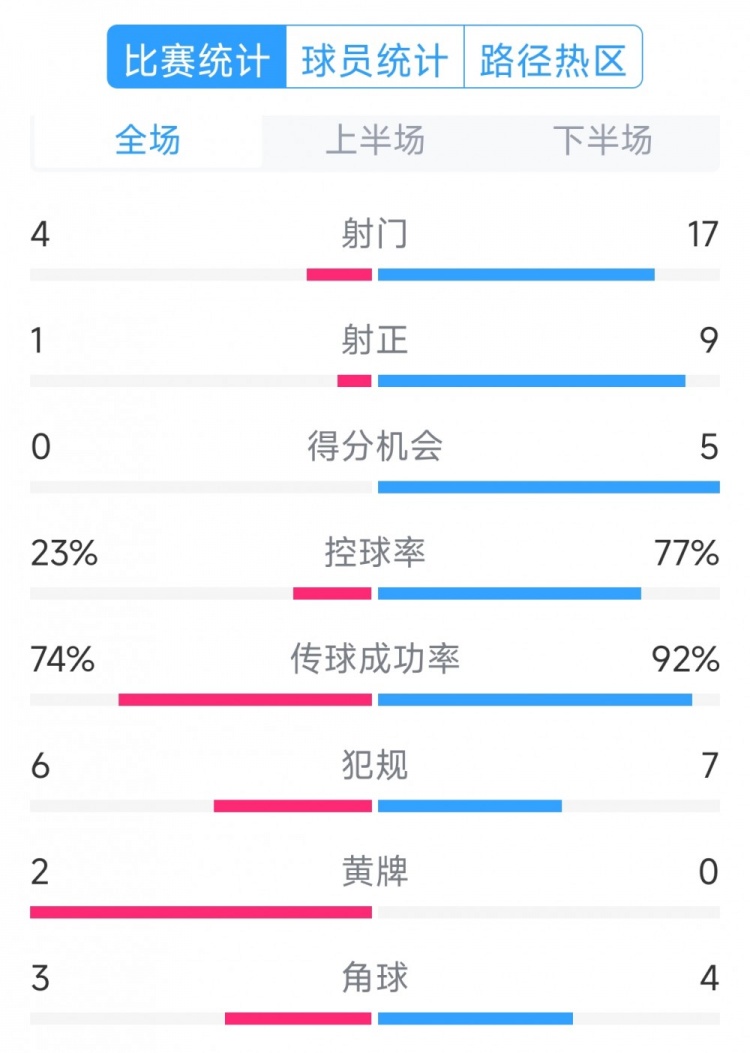Viewport: 750px width, 1053px height.
Task: Click the 角球 stat label
Action: click(x=375, y=977)
